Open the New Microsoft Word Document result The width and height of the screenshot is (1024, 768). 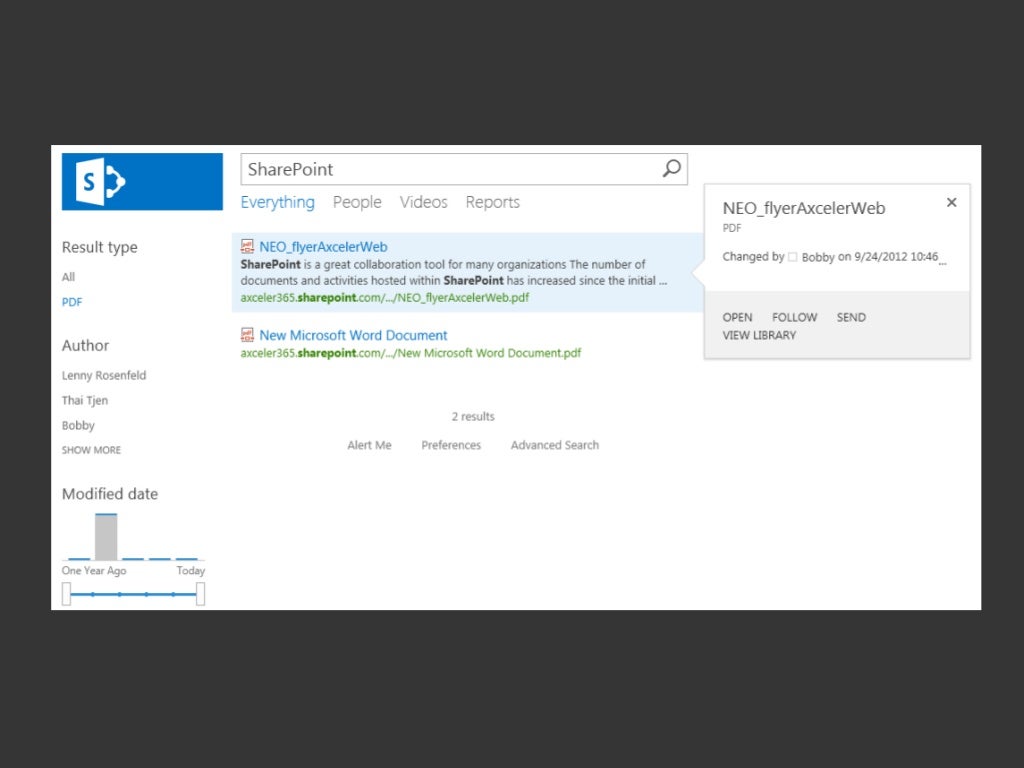coord(353,335)
